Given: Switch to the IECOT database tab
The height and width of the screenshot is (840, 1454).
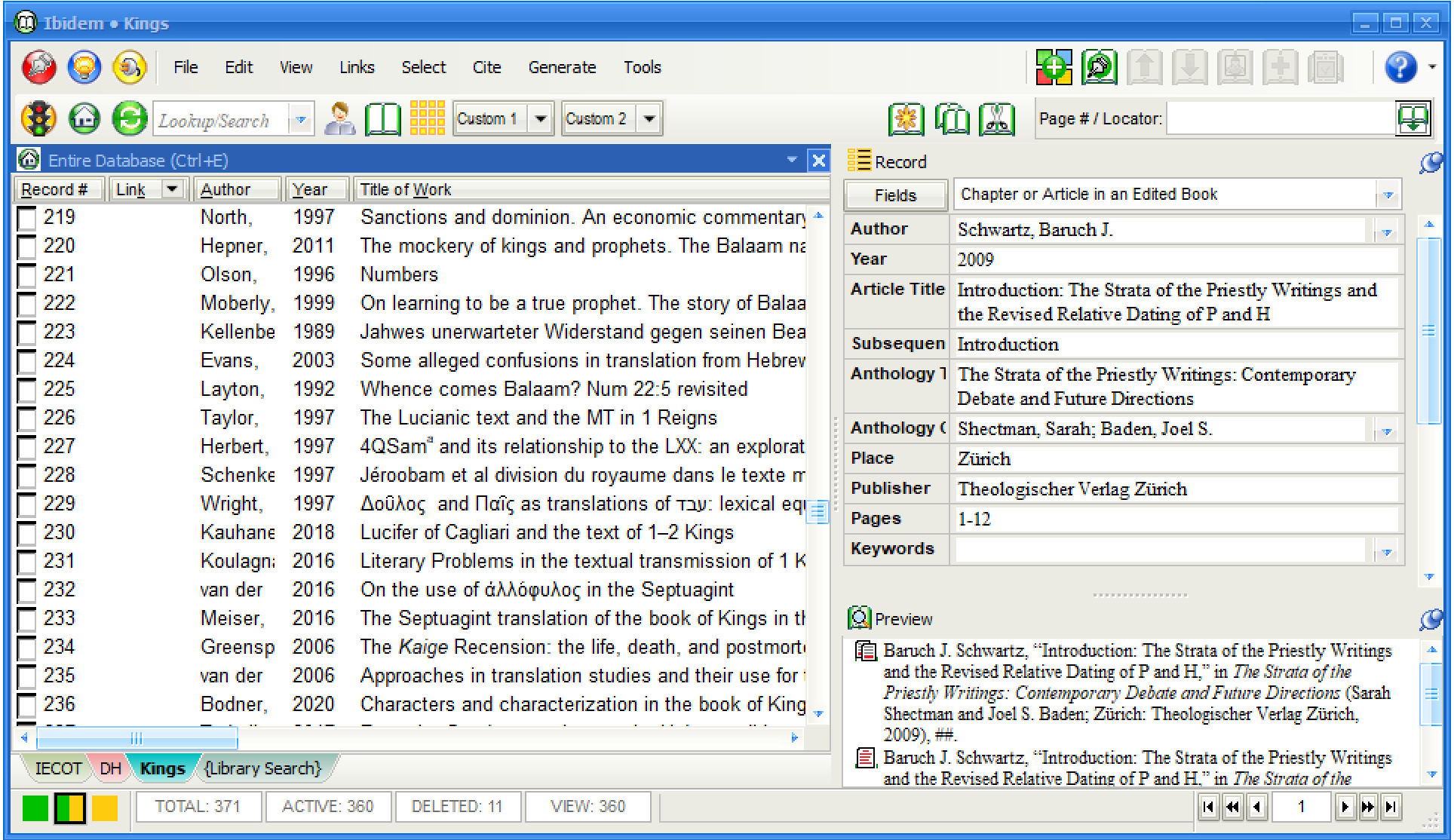Looking at the screenshot, I should tap(57, 768).
